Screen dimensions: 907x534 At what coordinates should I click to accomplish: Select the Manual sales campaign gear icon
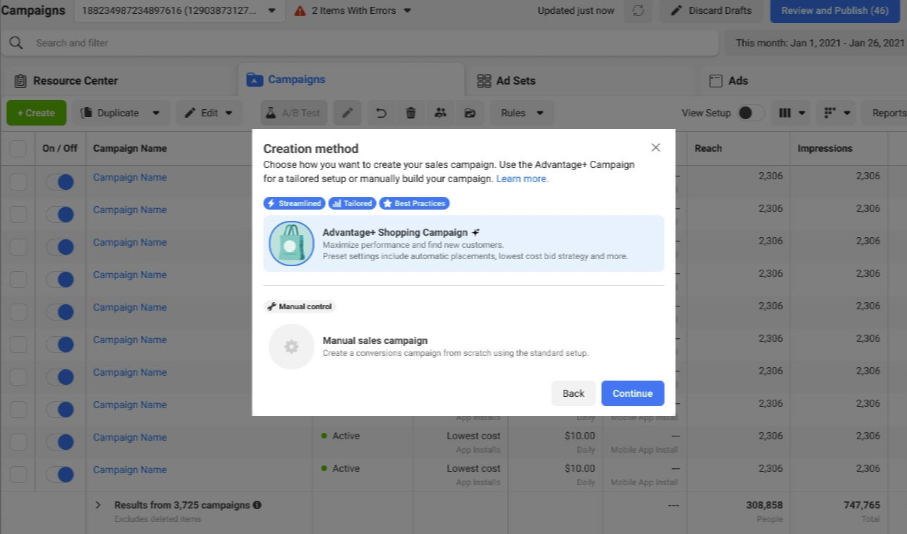pos(292,347)
